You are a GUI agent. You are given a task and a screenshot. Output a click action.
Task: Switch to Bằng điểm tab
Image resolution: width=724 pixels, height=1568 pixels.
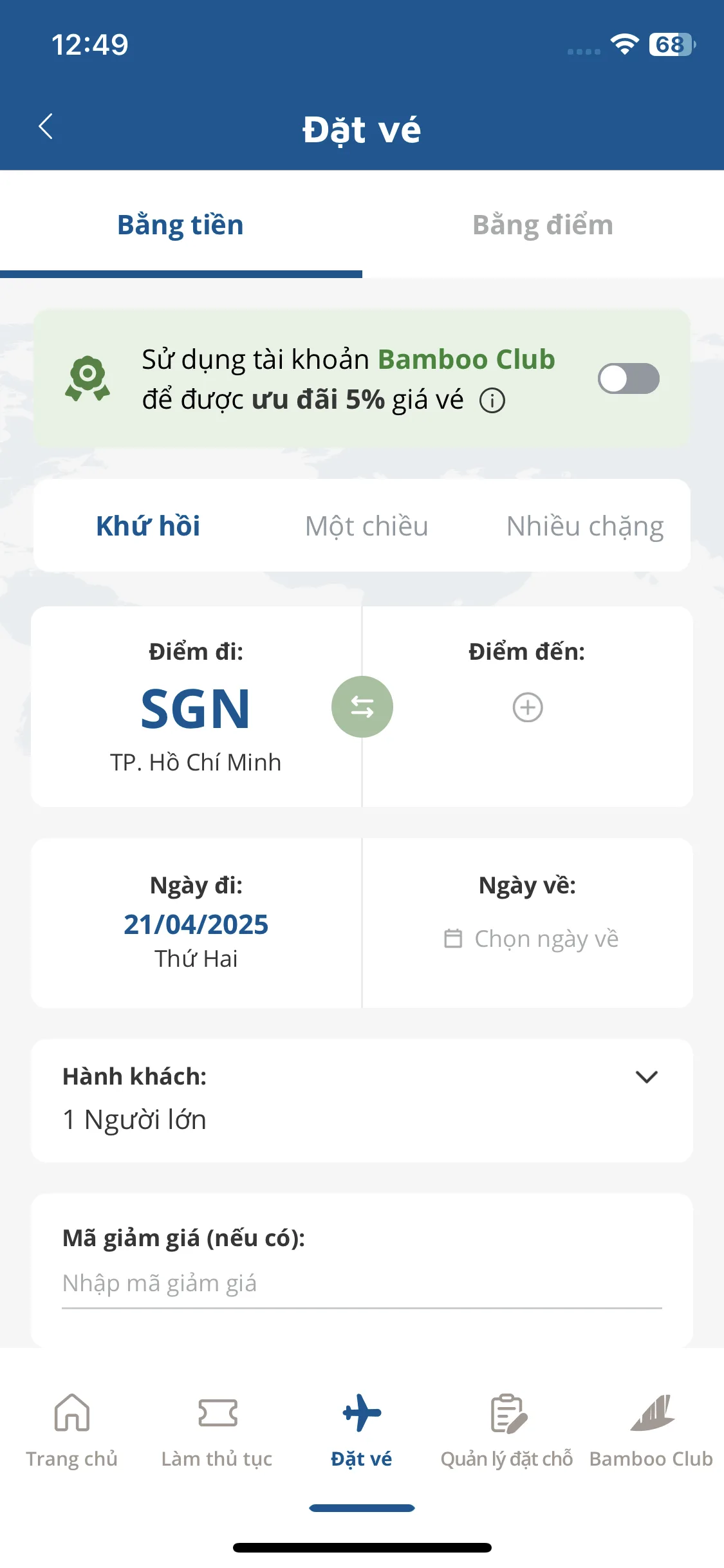pyautogui.click(x=543, y=225)
